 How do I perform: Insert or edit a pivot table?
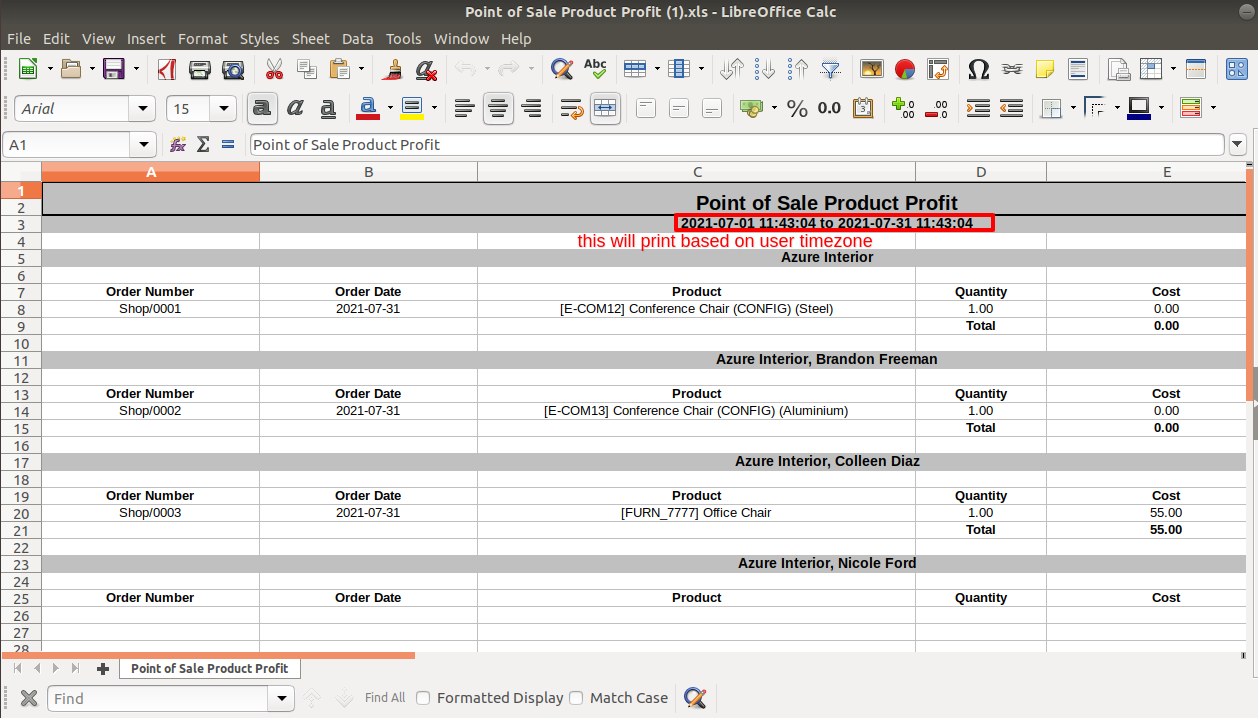pyautogui.click(x=937, y=69)
